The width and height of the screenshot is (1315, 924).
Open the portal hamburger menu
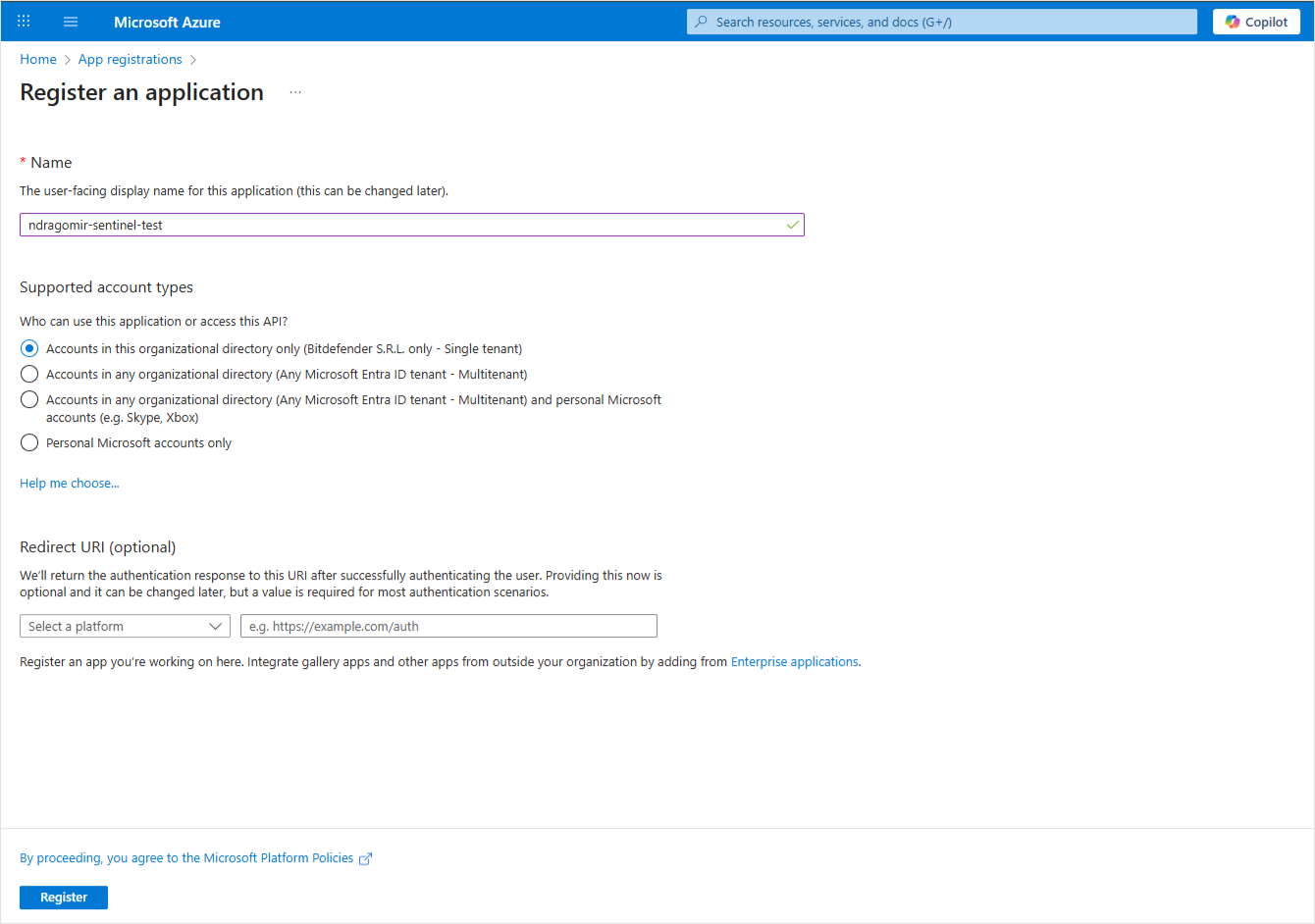(x=71, y=22)
